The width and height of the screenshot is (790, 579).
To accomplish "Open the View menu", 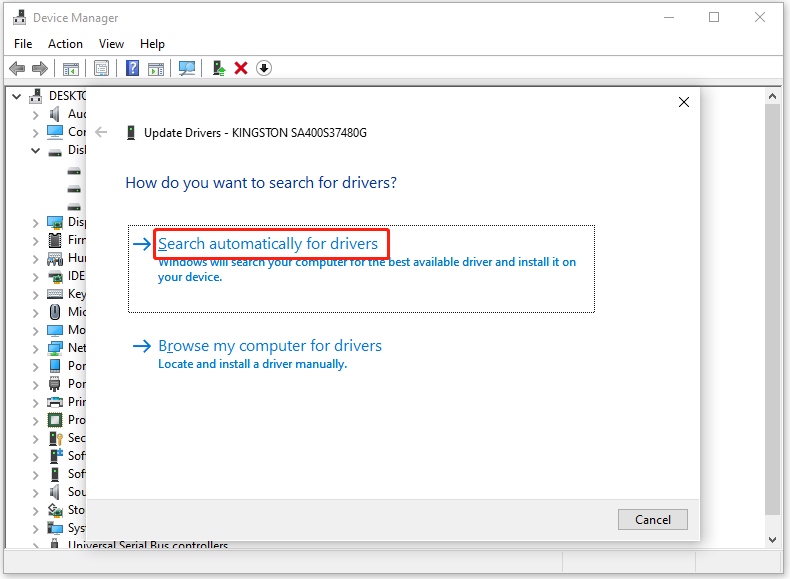I will pos(111,44).
